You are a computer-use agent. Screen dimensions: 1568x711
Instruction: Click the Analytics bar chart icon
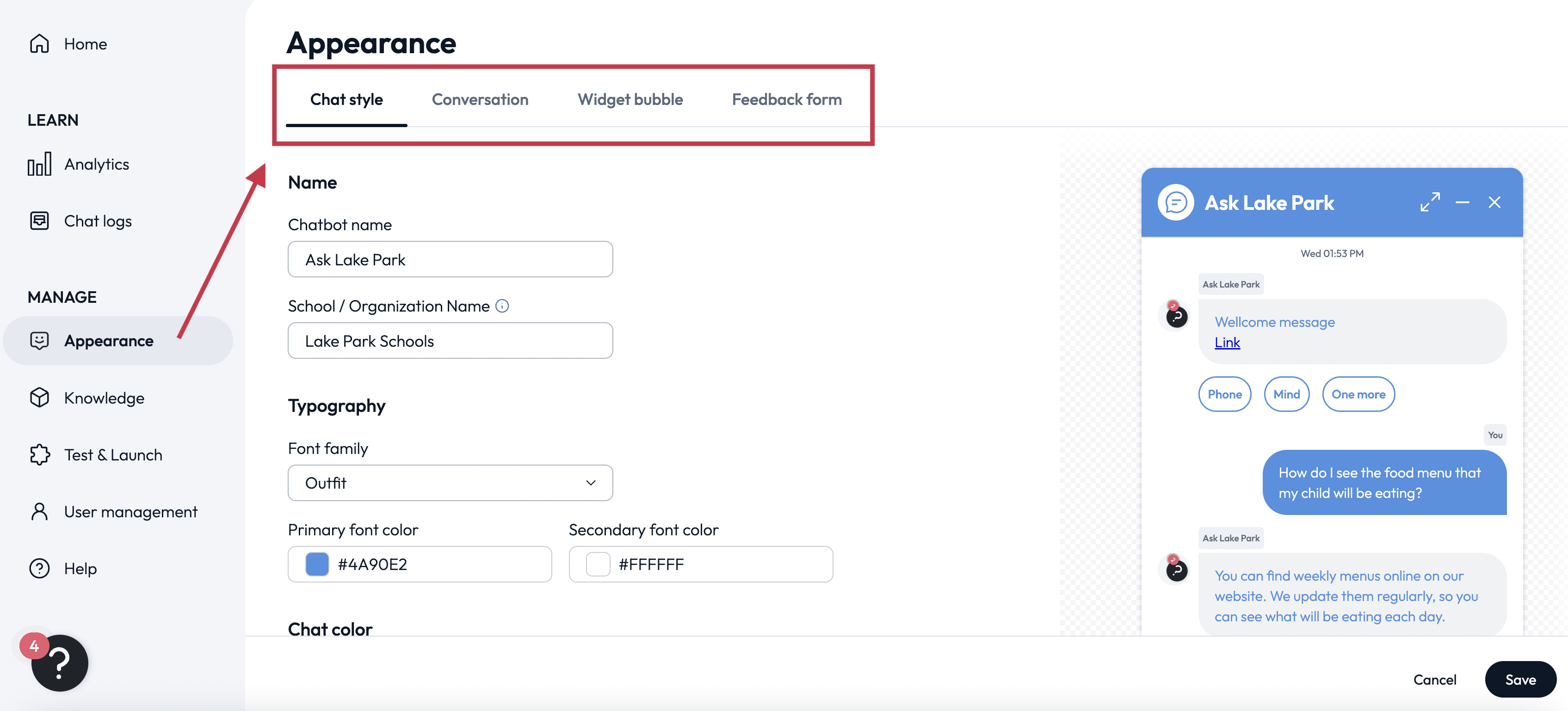40,164
